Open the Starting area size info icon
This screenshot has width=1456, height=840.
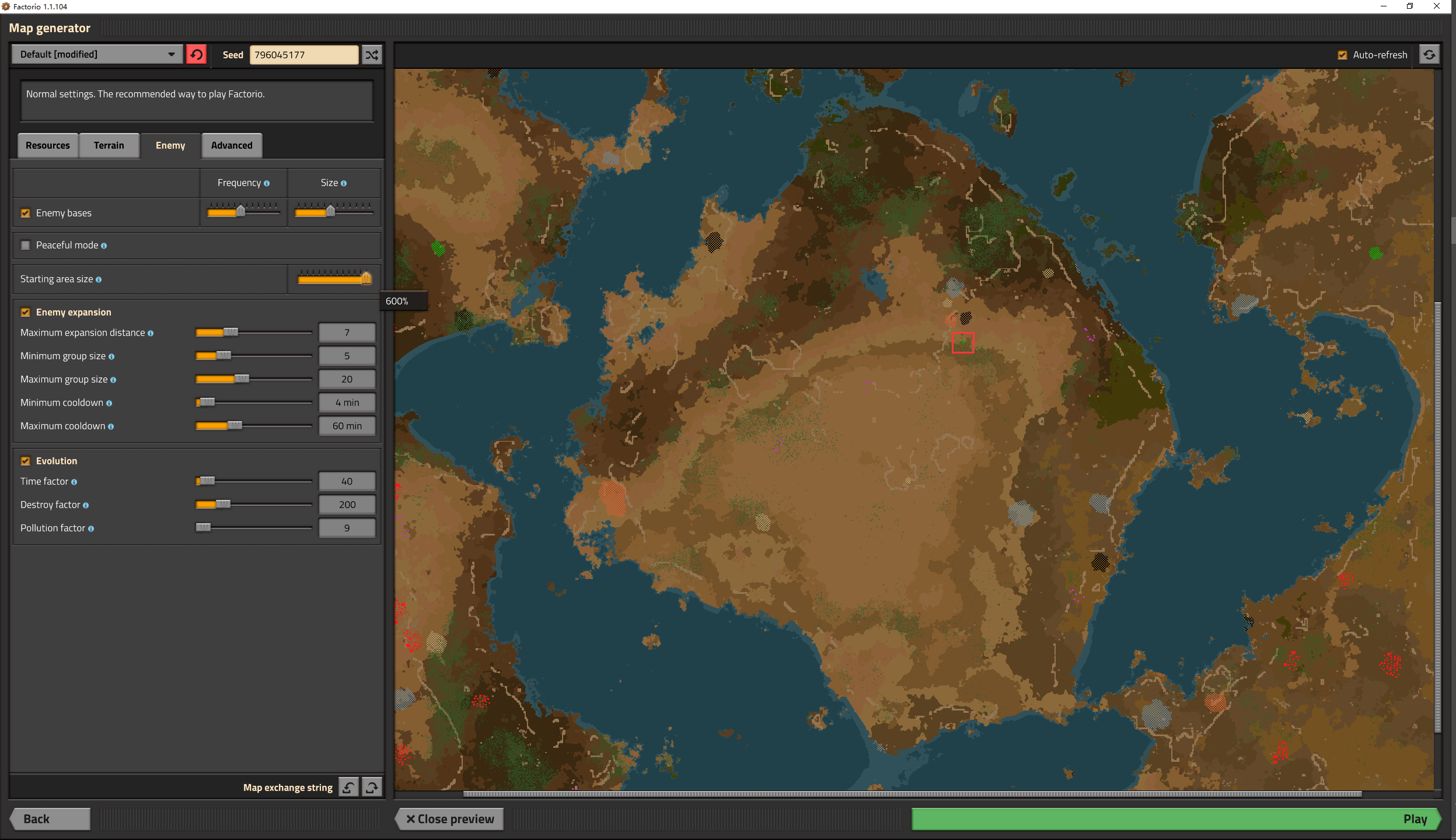pos(99,279)
